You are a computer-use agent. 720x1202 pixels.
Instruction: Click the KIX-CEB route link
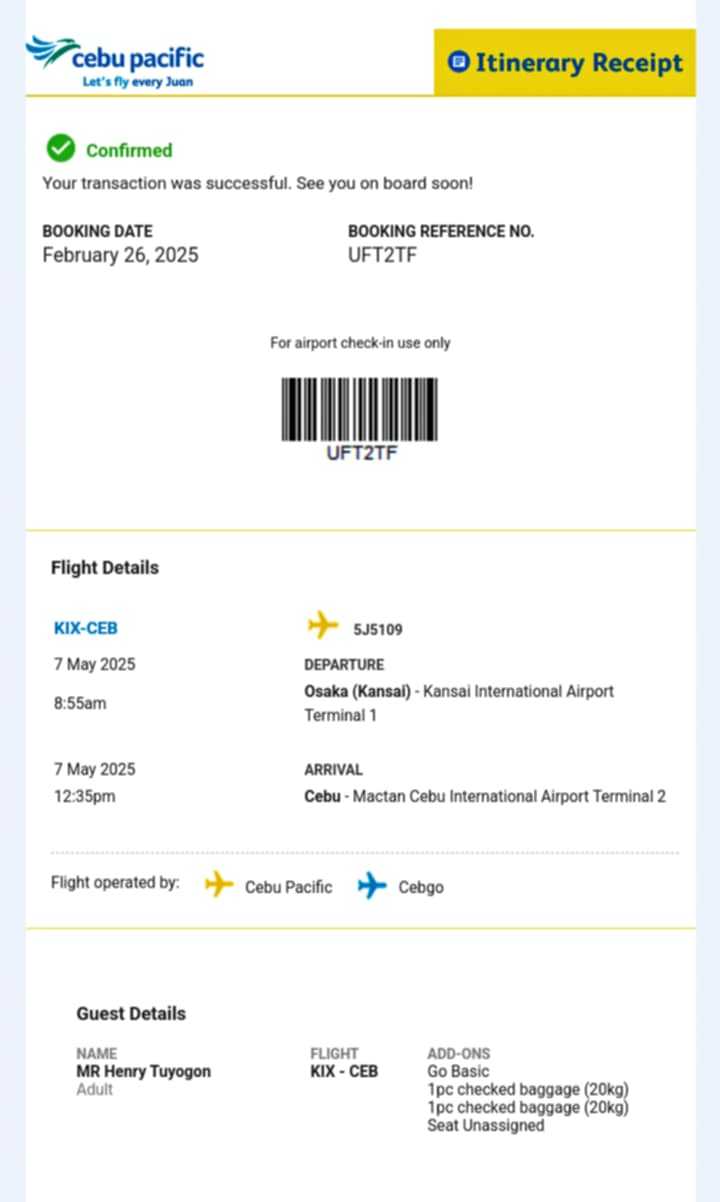[86, 628]
